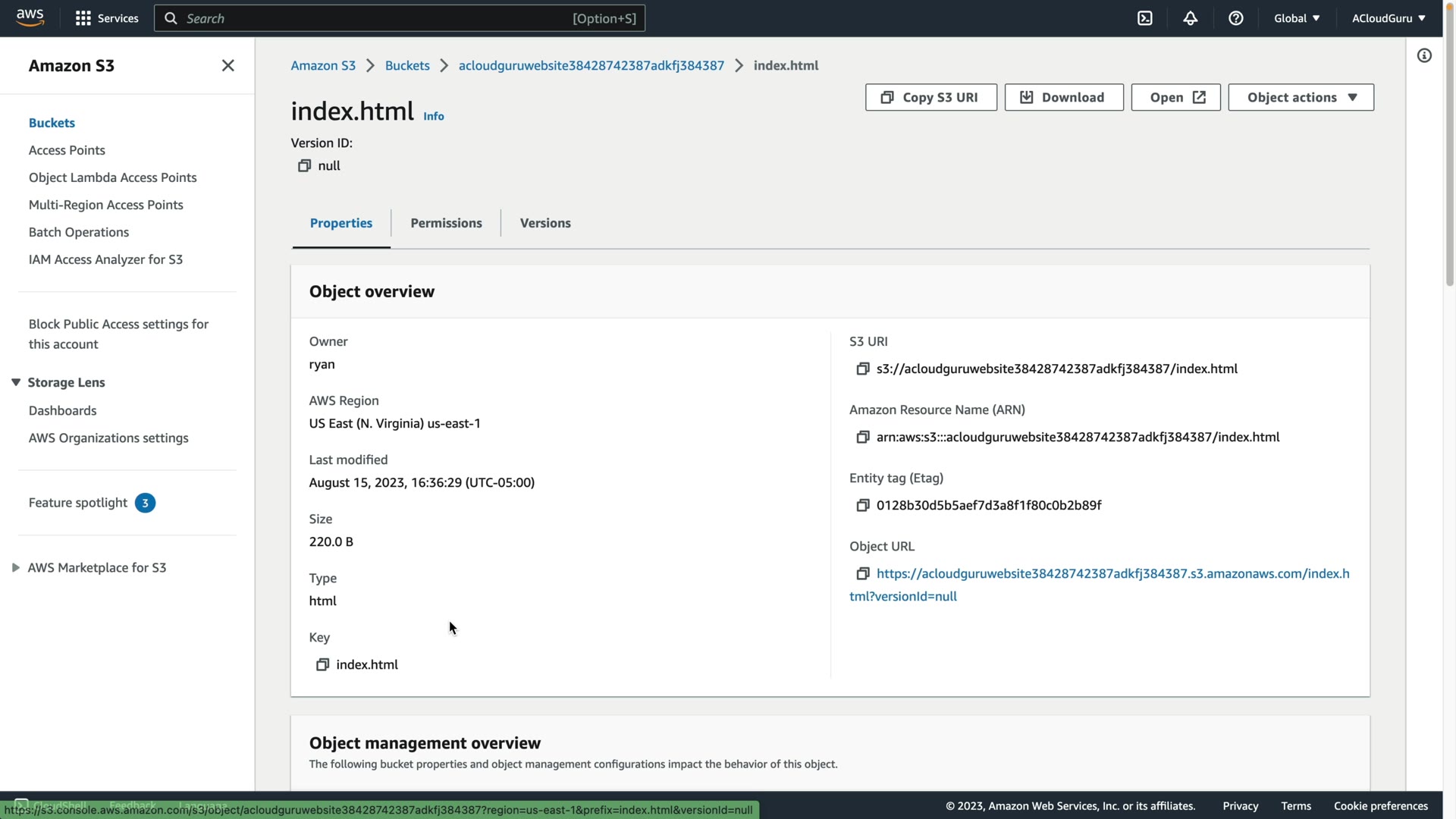Close the Amazon S3 side navigation
This screenshot has height=819, width=1456.
tap(227, 65)
